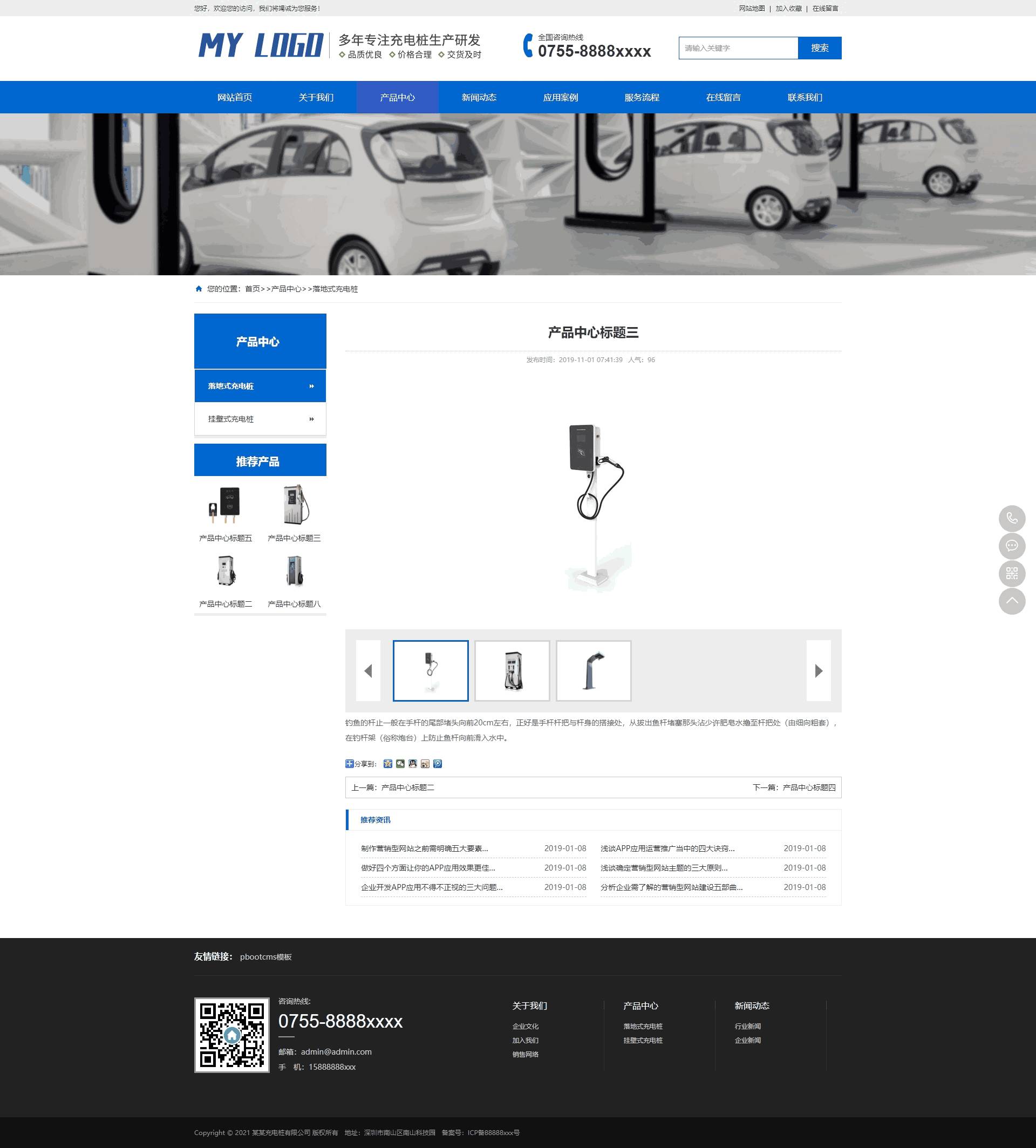Expand the 落地式充电桩 sidebar category
This screenshot has height=1148, width=1036.
pos(260,386)
